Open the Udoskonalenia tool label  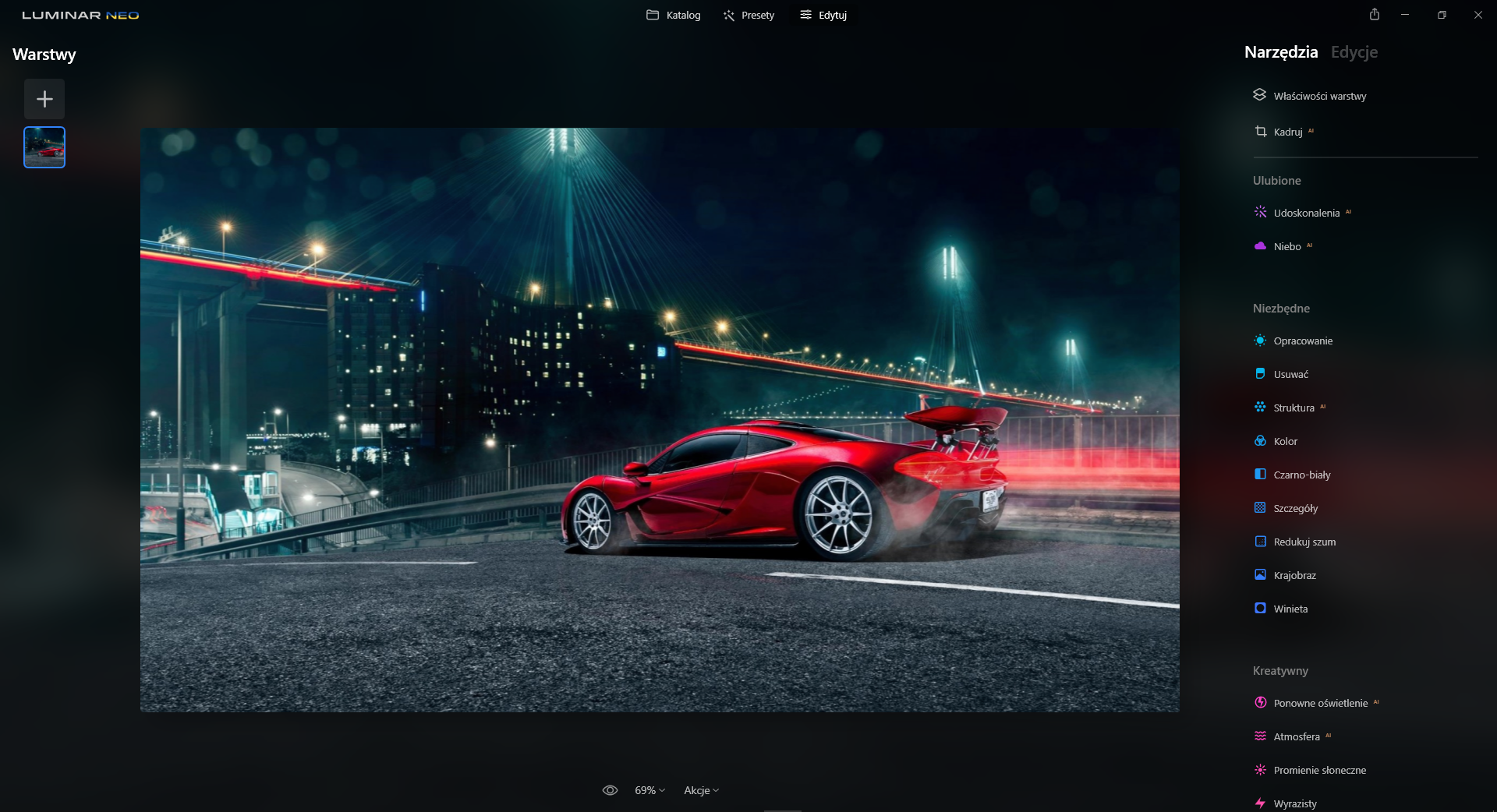click(x=1307, y=213)
